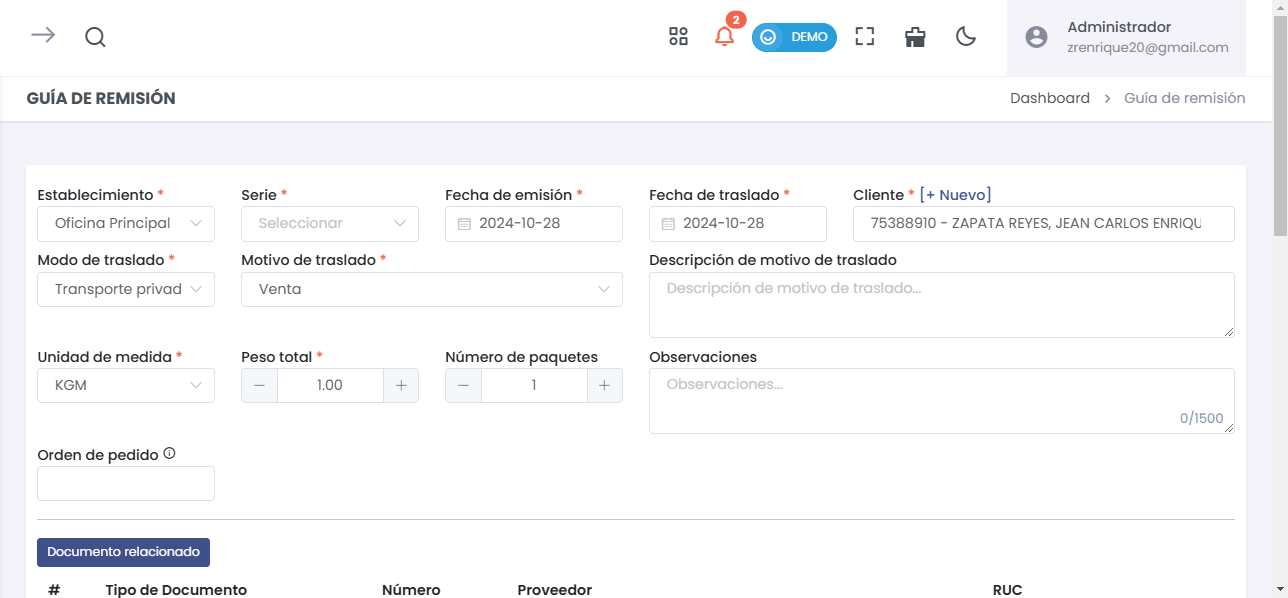
Task: Click the [+ Nuevo] cliente link
Action: pos(956,194)
